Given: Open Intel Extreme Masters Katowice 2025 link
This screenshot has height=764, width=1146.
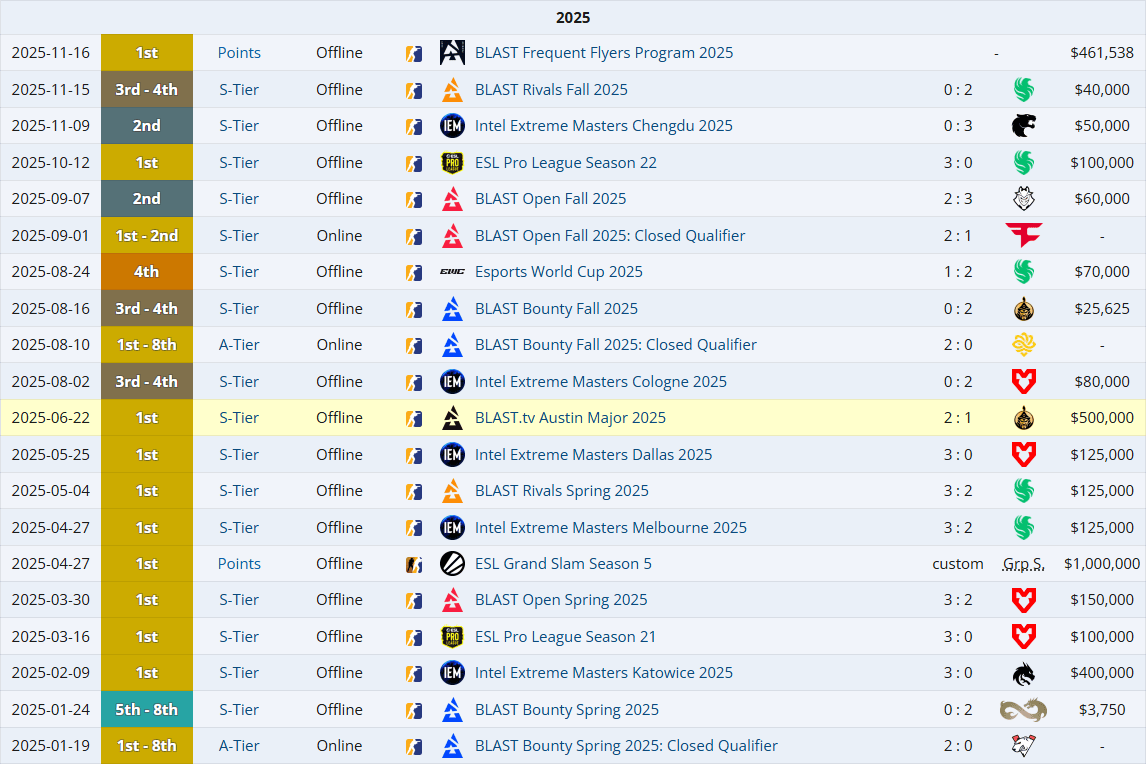Looking at the screenshot, I should pyautogui.click(x=604, y=673).
